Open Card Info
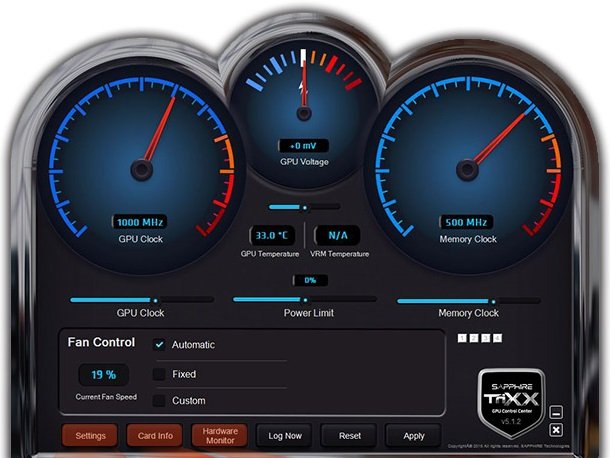 (155, 435)
